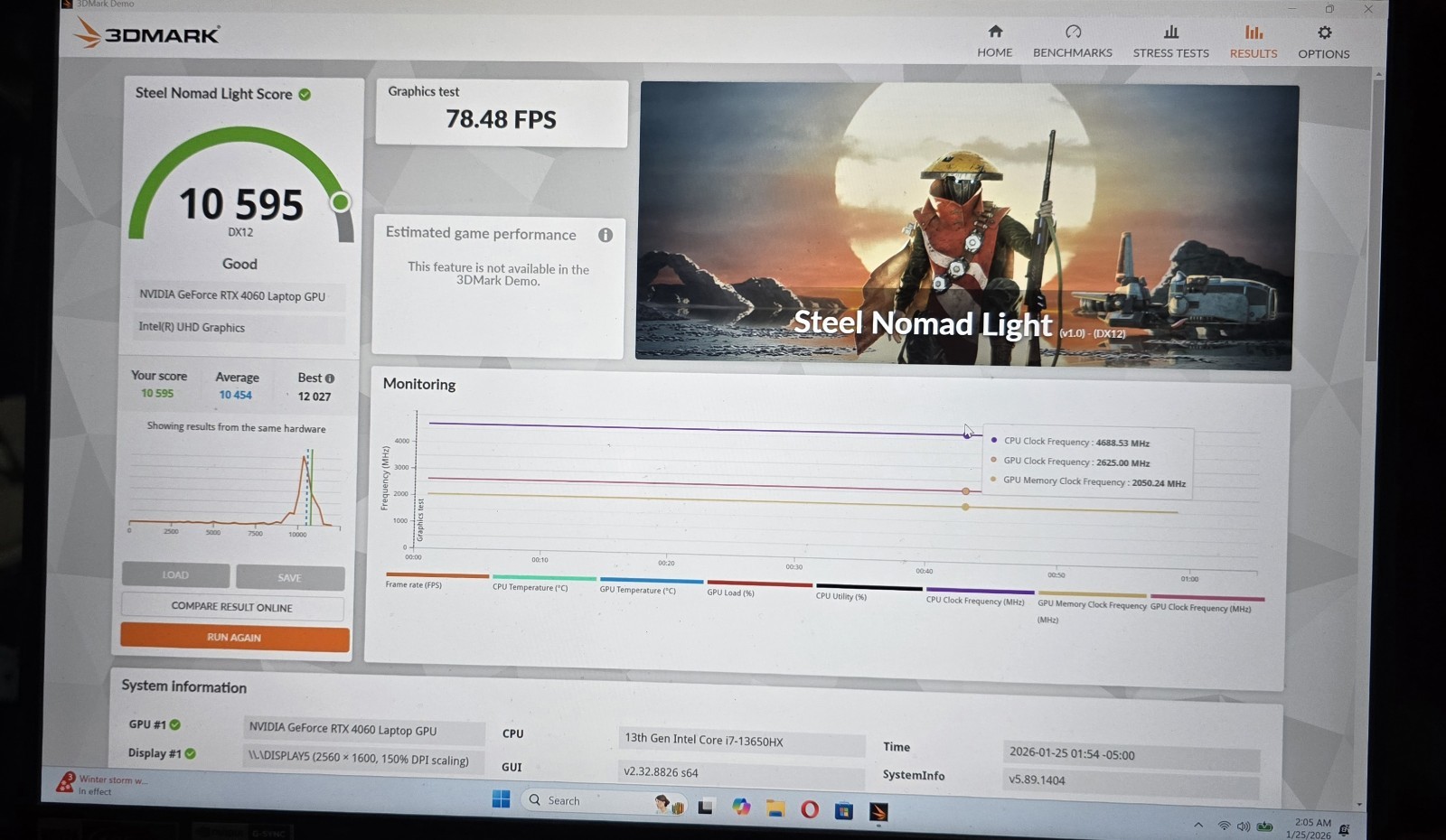Viewport: 1446px width, 840px height.
Task: Open the Options gear icon
Action: click(x=1324, y=33)
